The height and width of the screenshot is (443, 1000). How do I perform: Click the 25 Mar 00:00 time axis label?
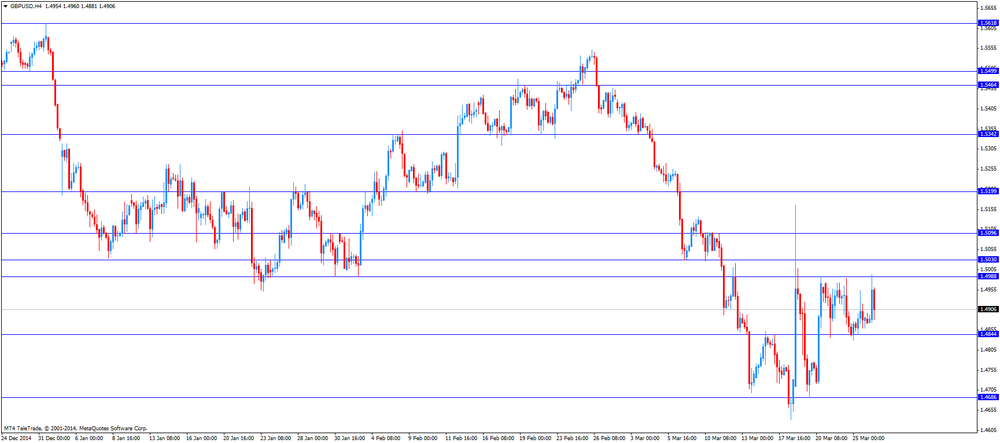click(867, 439)
